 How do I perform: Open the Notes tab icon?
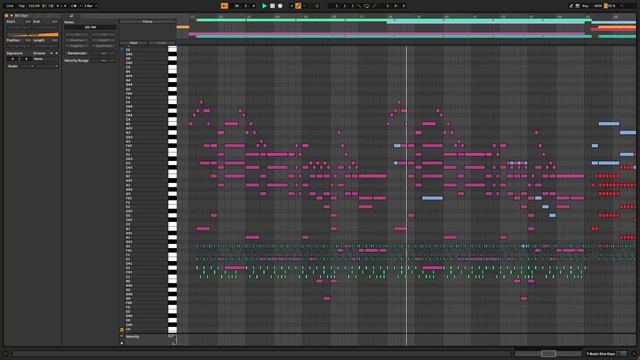pyautogui.click(x=71, y=16)
